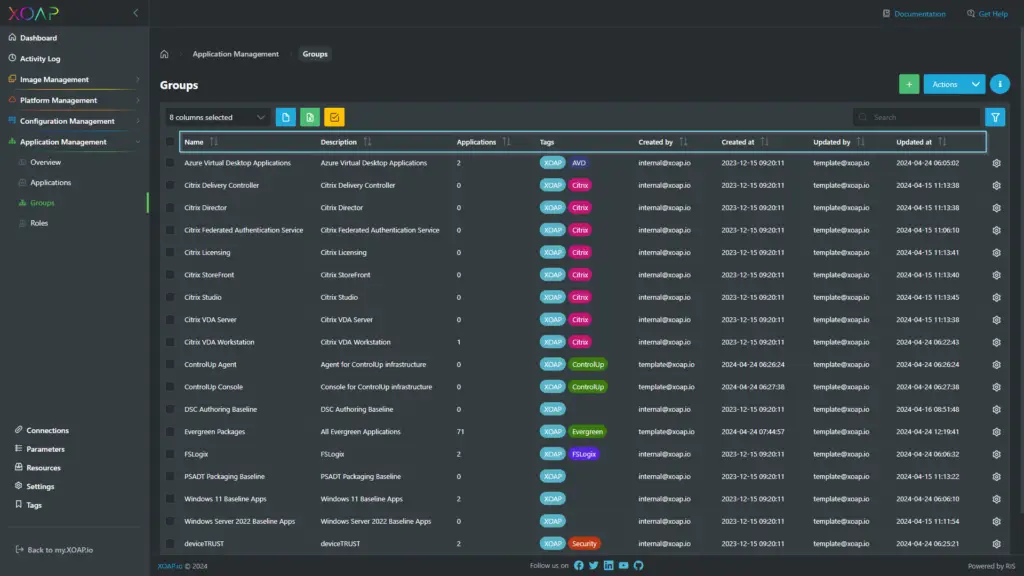Open the Documentation link
This screenshot has width=1024, height=576.
pos(914,14)
